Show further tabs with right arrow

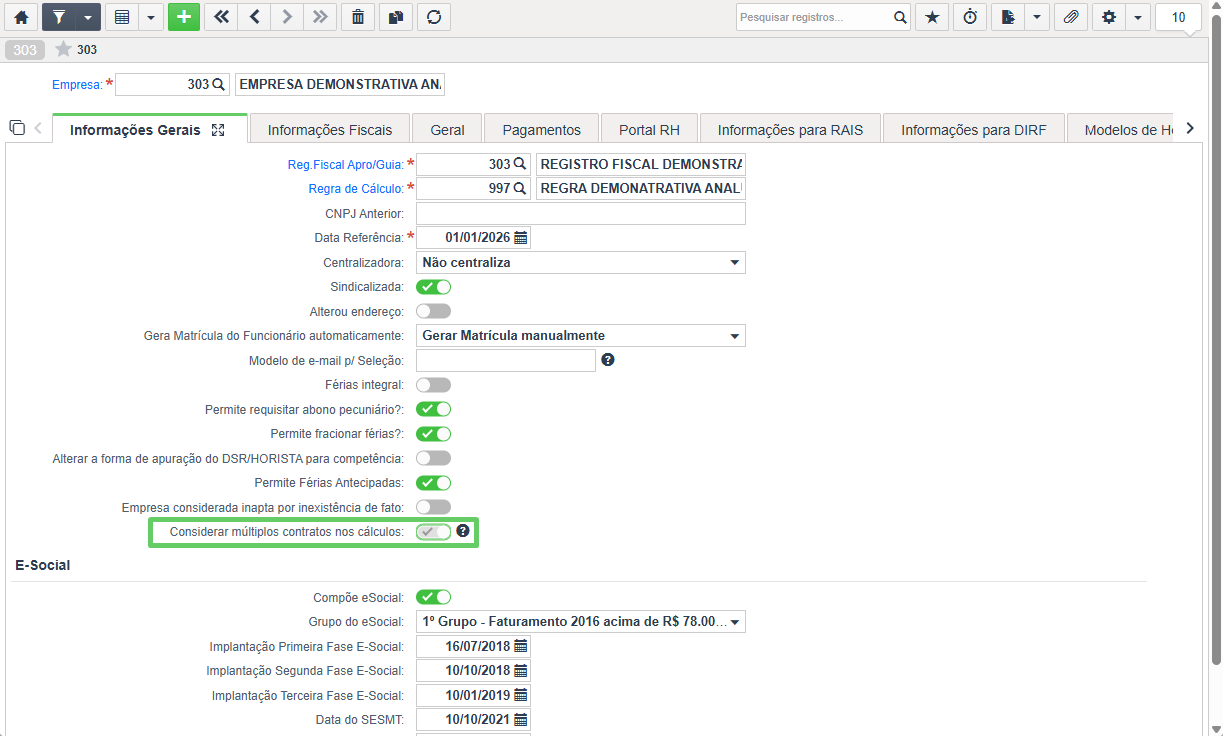click(x=1189, y=127)
